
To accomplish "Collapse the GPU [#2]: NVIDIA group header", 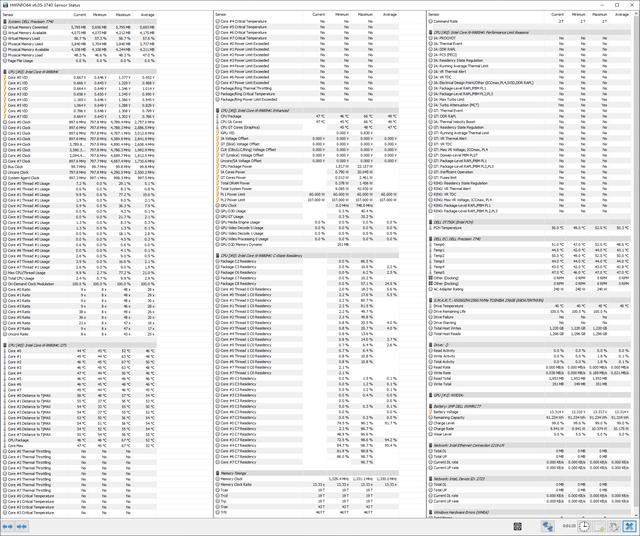I will [529, 395].
